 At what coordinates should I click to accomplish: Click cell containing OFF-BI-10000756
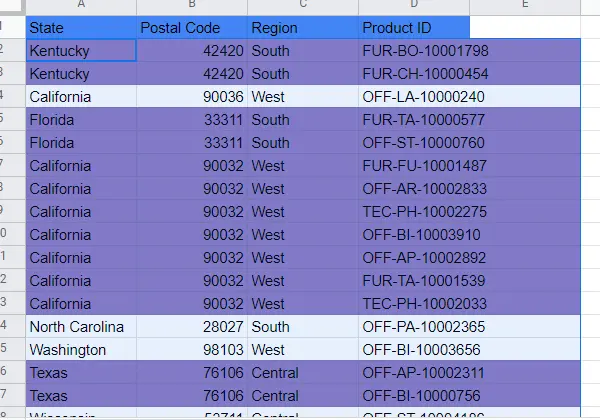coord(414,396)
